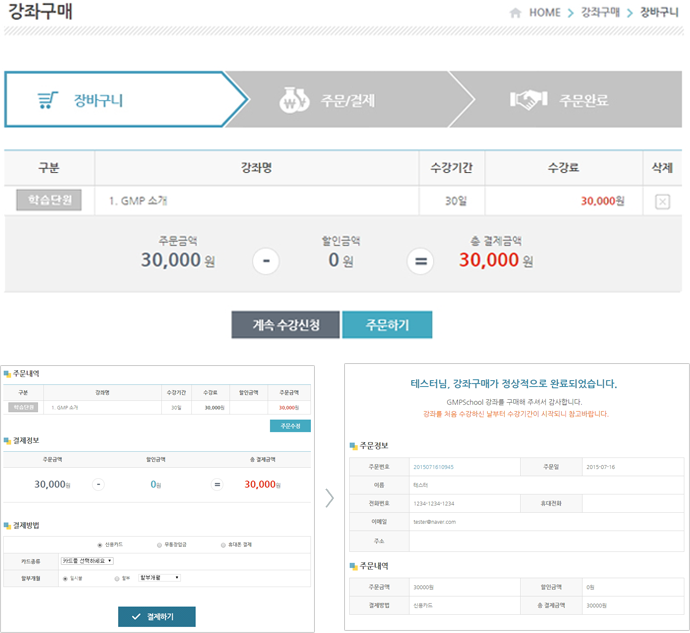The image size is (690, 633).
Task: Click the 계속 수강신청 button
Action: (286, 325)
